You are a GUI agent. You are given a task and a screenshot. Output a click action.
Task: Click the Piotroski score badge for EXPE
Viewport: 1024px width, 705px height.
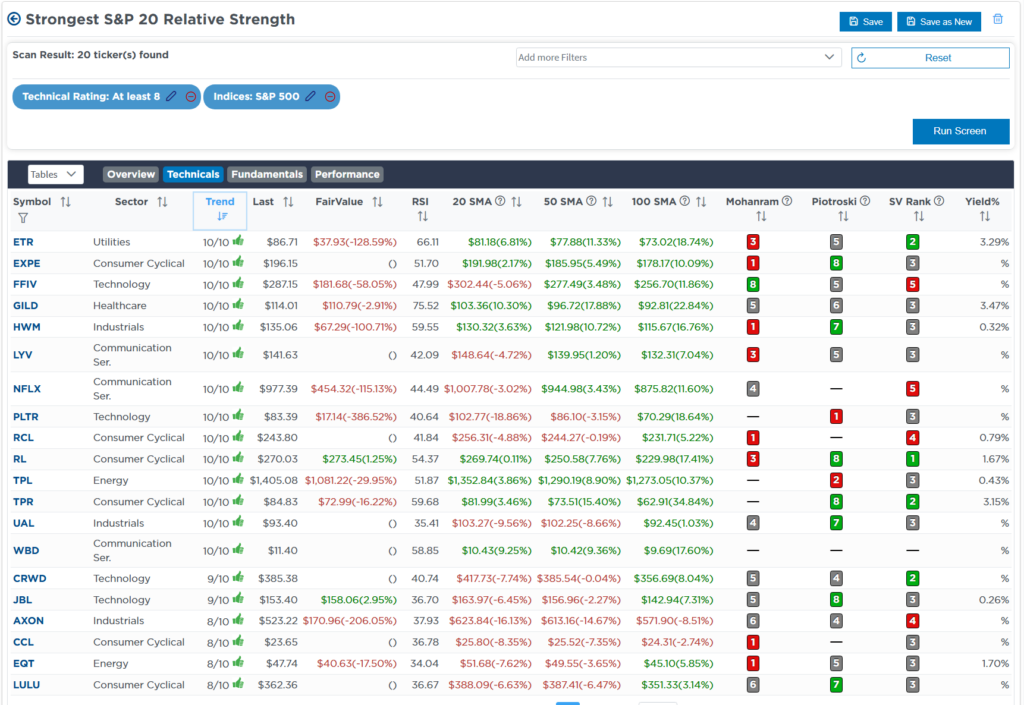[836, 264]
